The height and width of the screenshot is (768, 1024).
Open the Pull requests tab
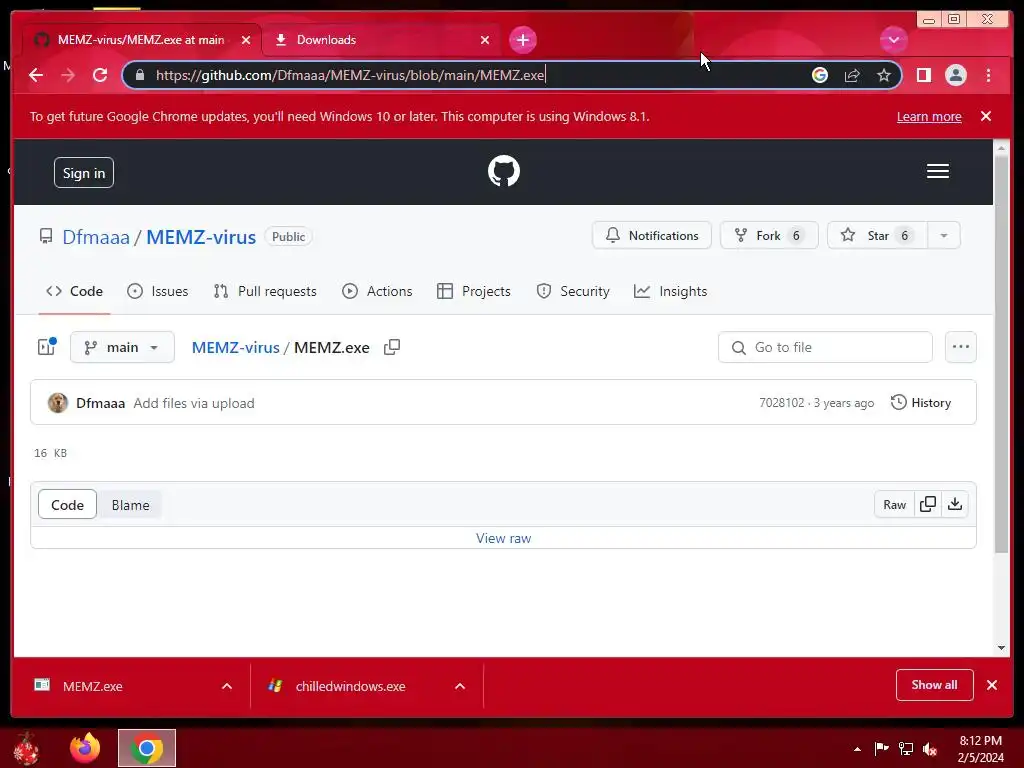(x=265, y=291)
